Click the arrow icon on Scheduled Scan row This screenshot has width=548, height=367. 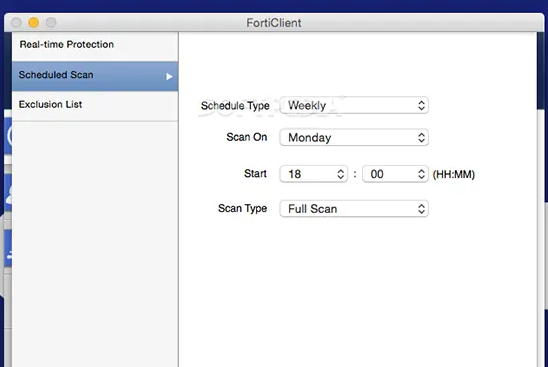(x=169, y=76)
